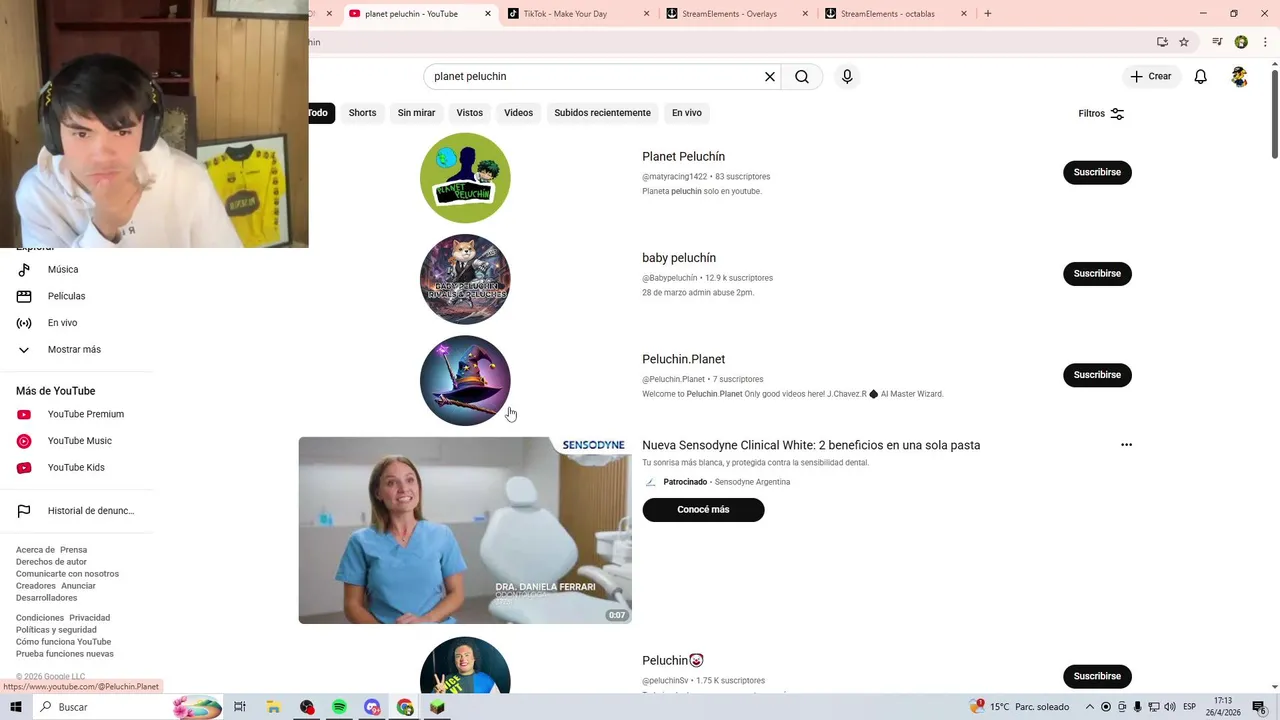Open the media control icon in Chrome toolbar

tap(1217, 42)
